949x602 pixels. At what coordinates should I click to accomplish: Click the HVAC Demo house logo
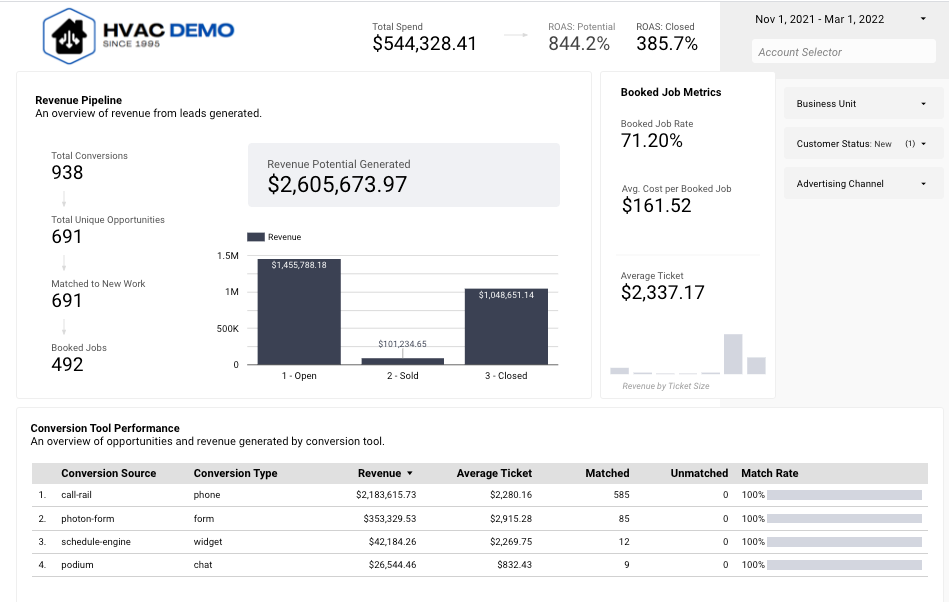(69, 36)
